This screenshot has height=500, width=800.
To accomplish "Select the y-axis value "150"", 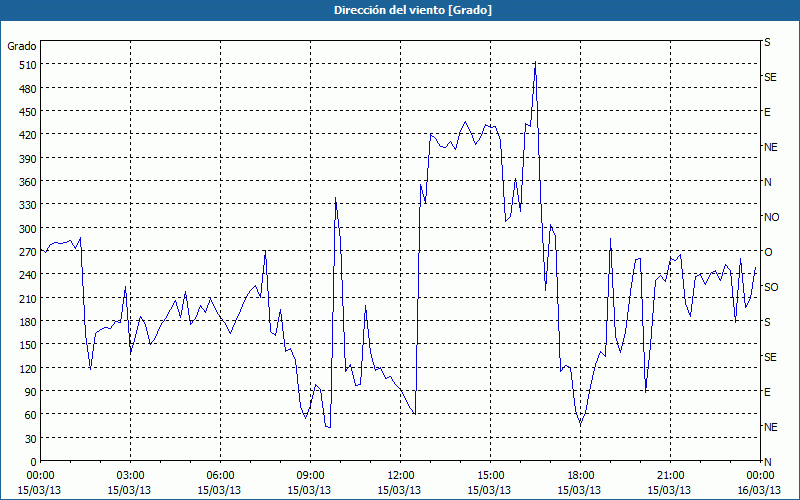I will point(28,345).
